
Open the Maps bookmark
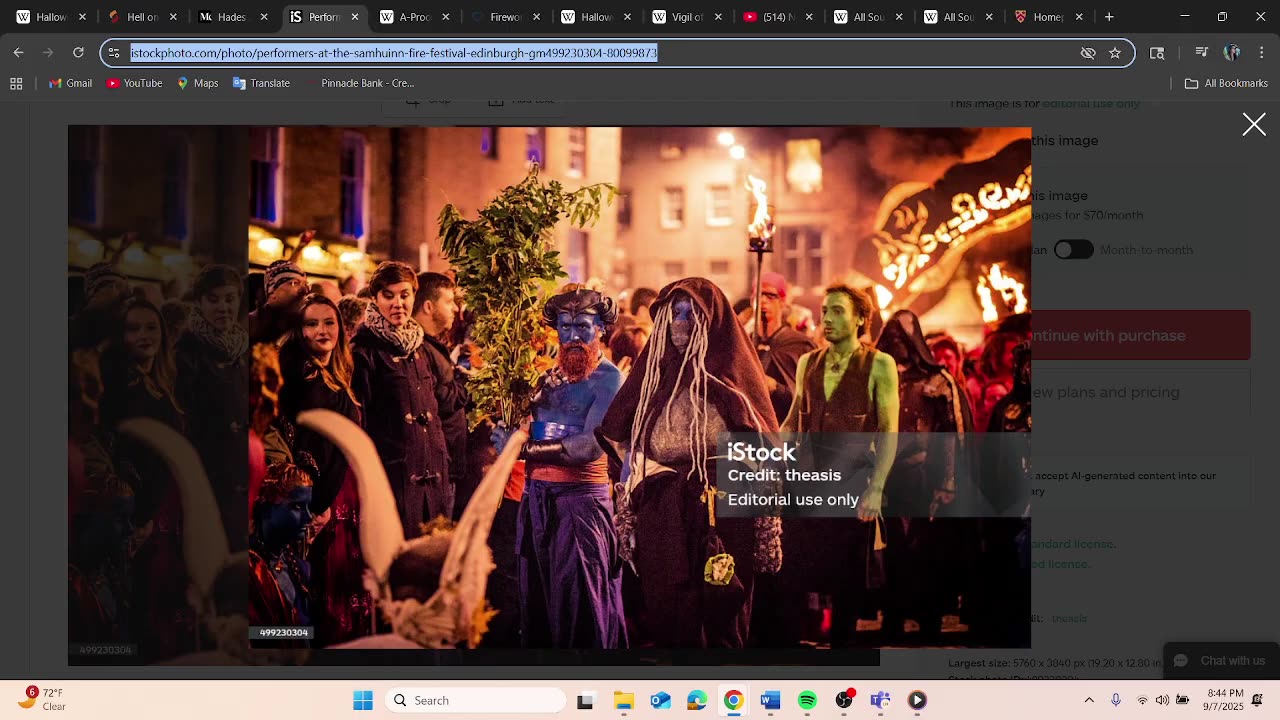[197, 83]
